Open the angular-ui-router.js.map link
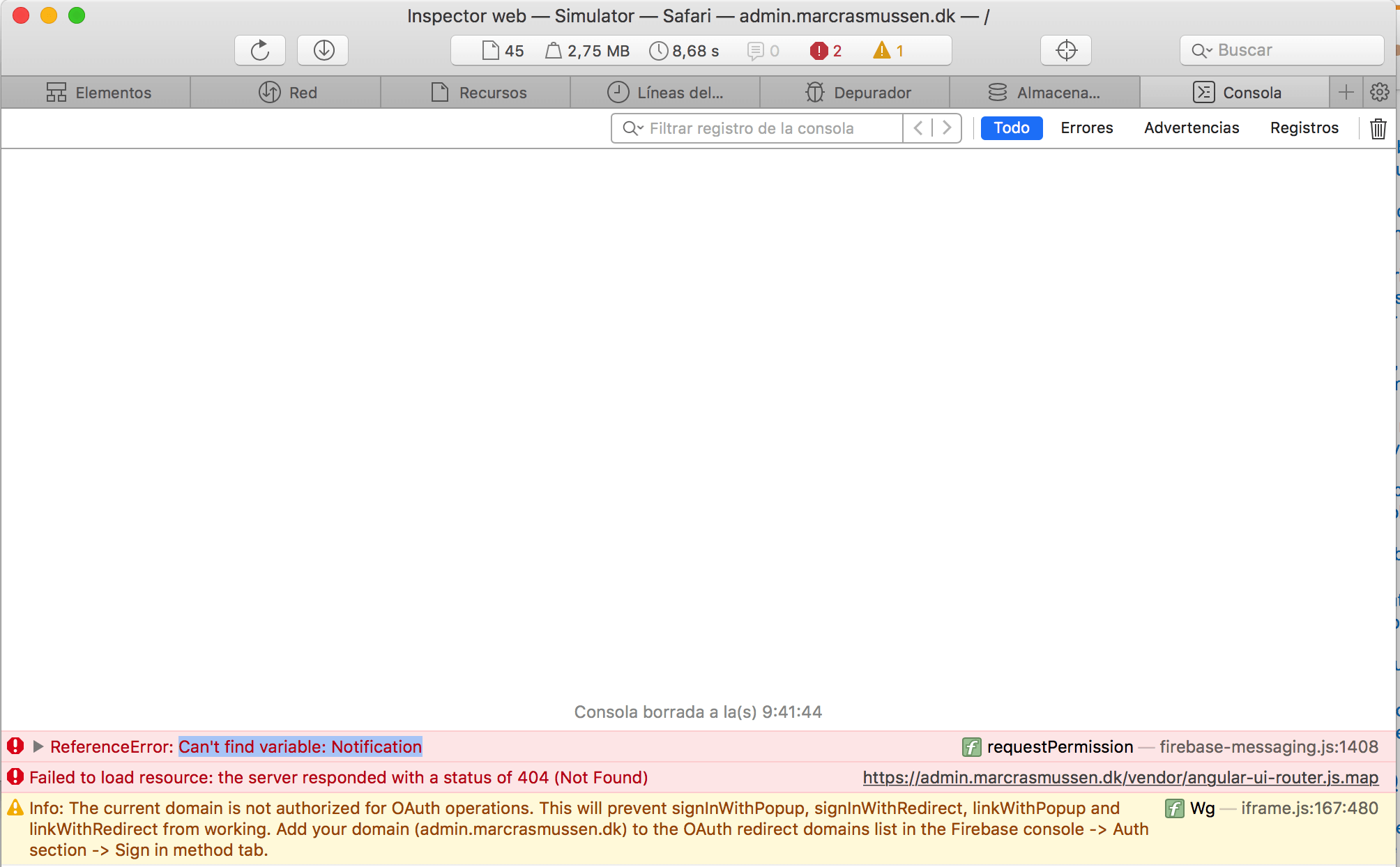Viewport: 1400px width, 867px height. (x=1120, y=778)
